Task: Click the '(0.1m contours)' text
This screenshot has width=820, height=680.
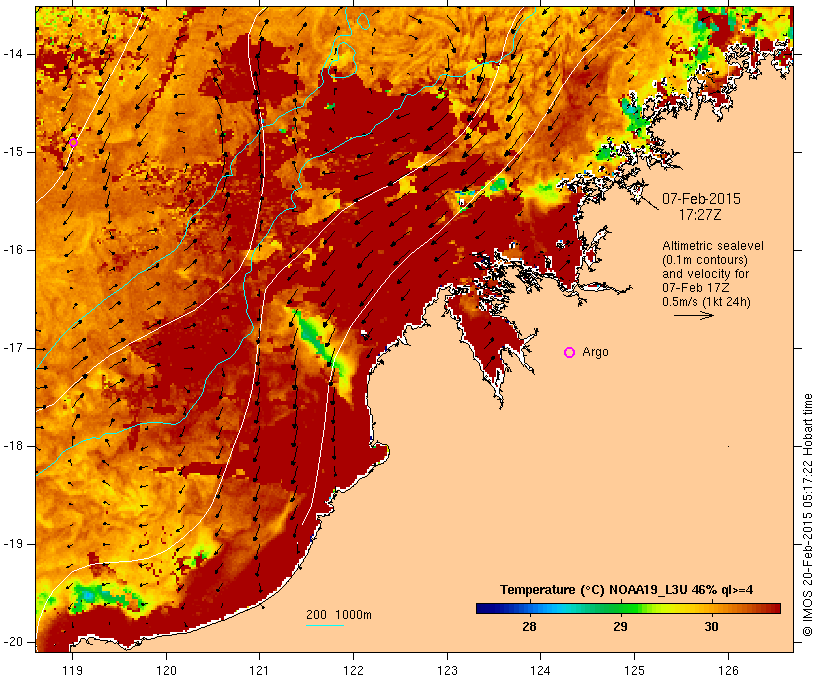Action: [x=705, y=260]
